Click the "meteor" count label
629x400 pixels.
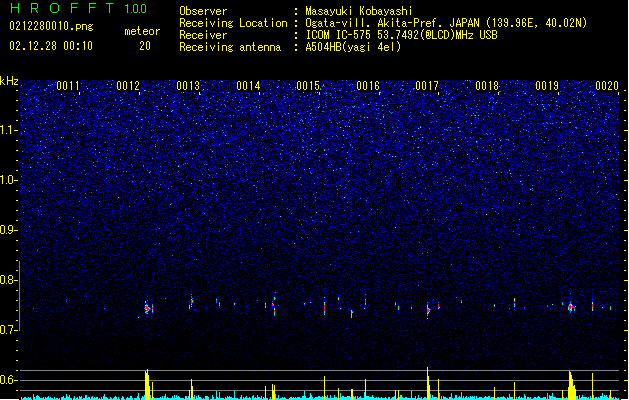(x=142, y=31)
